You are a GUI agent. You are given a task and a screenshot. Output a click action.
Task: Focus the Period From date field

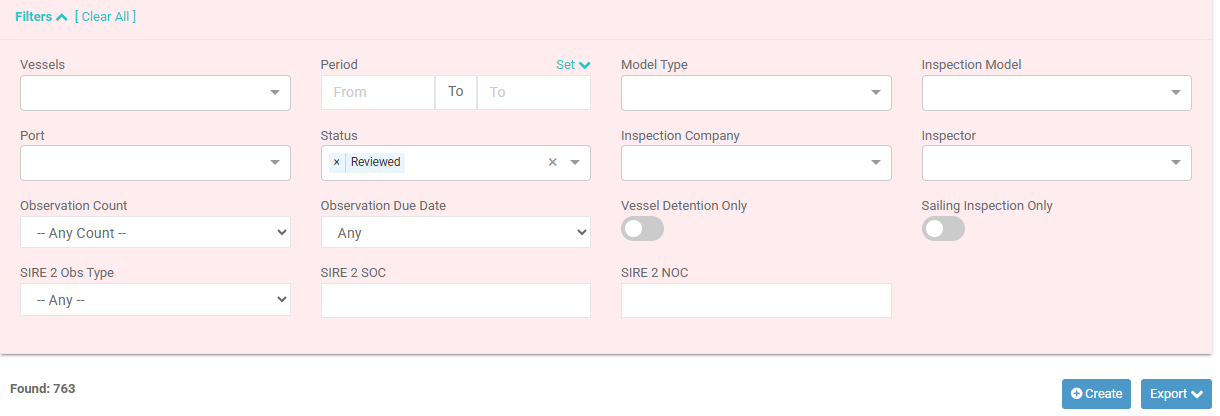point(378,92)
